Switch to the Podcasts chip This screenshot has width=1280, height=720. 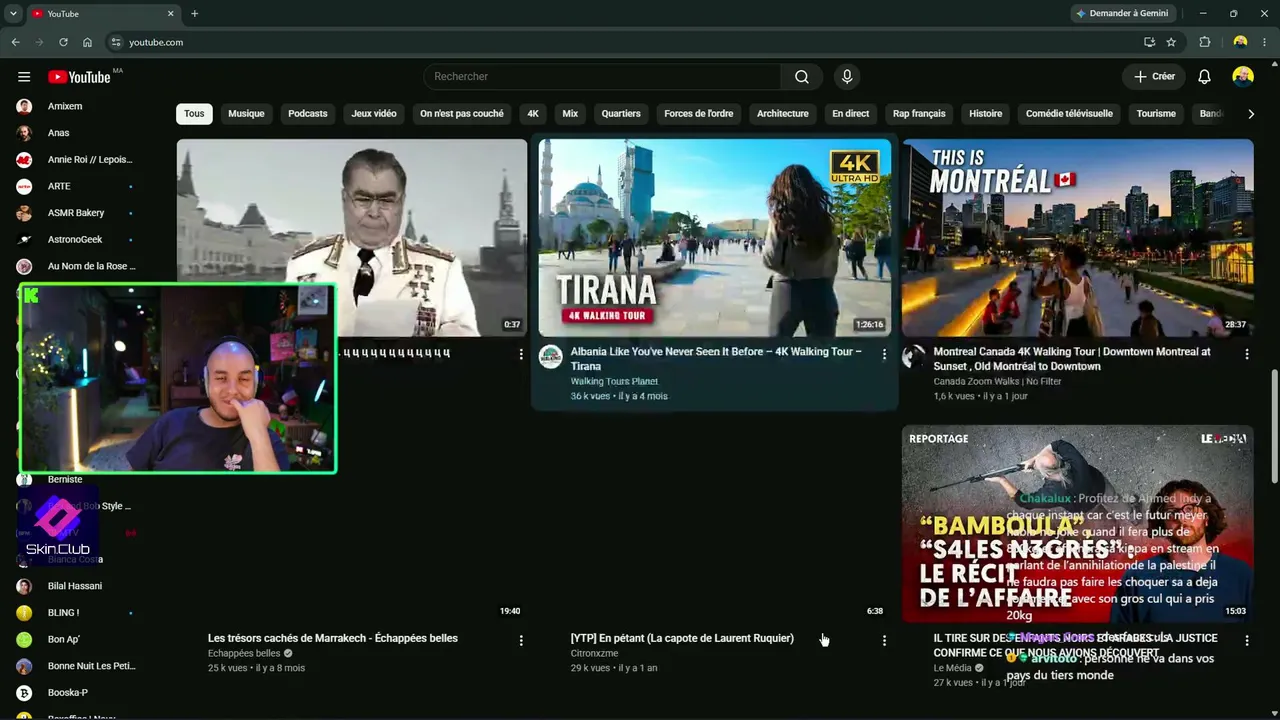point(308,114)
